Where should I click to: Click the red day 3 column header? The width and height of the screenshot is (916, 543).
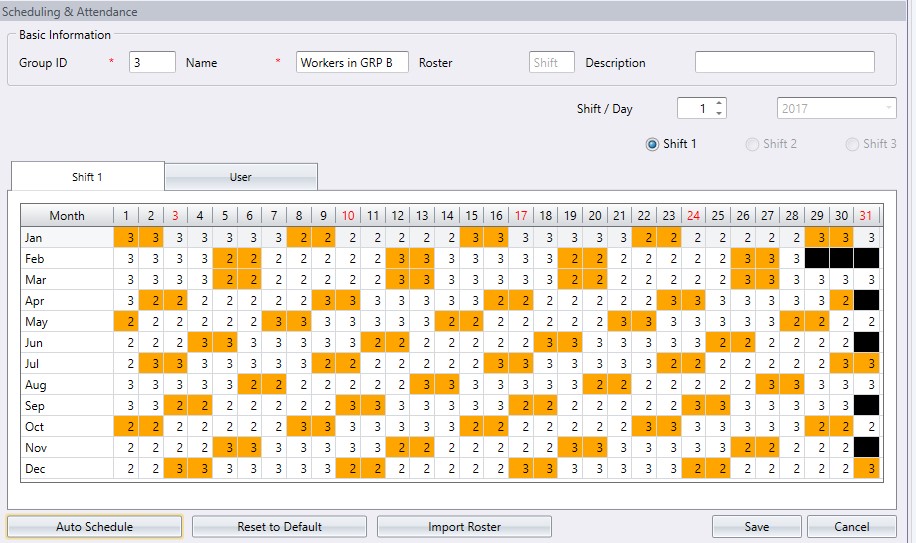(x=175, y=215)
